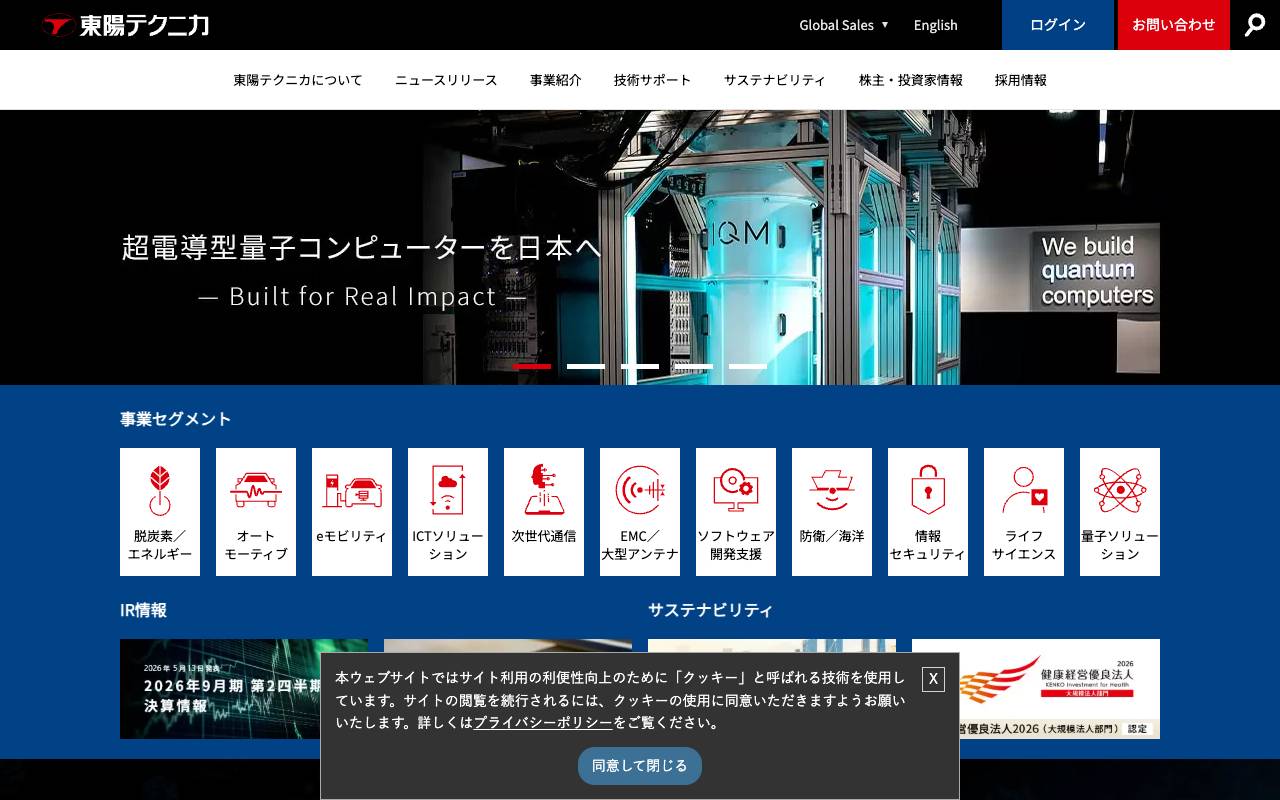Open 東陽テクニカについて menu
This screenshot has height=800, width=1280.
click(x=298, y=80)
